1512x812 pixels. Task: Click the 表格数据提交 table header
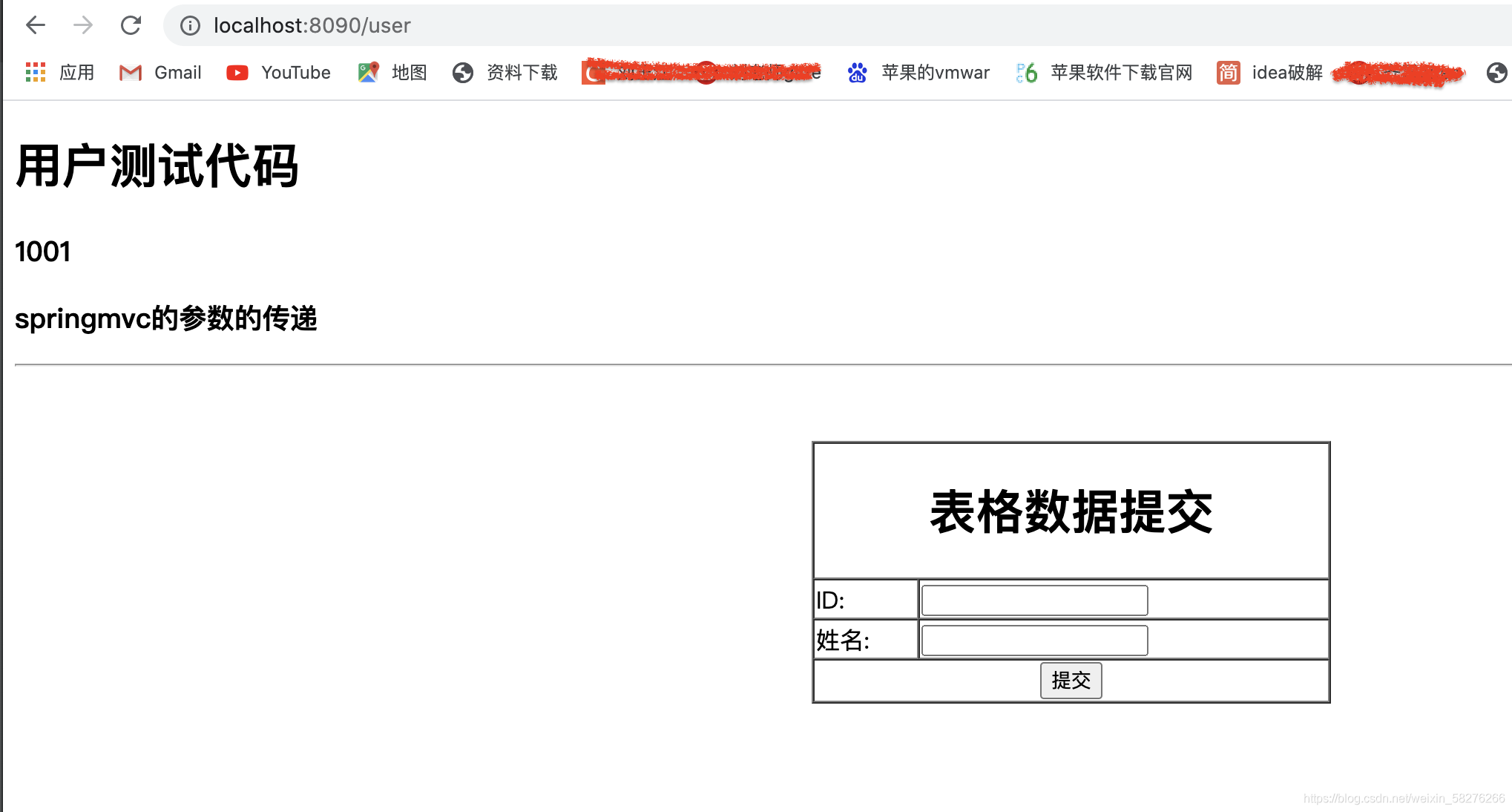(1071, 509)
